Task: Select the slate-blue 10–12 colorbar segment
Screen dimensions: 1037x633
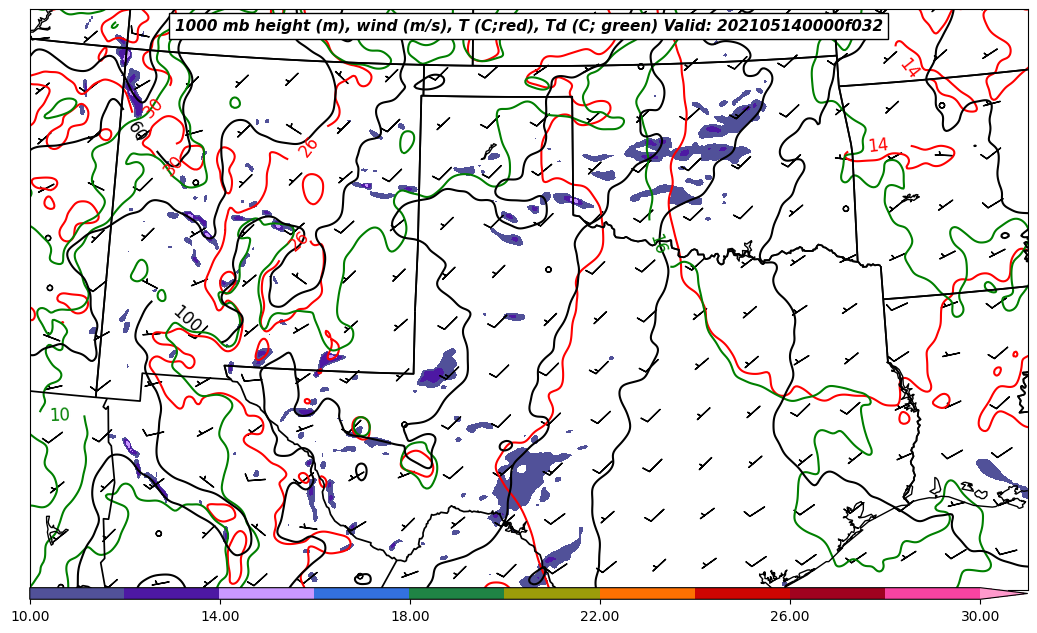Action: point(77,593)
